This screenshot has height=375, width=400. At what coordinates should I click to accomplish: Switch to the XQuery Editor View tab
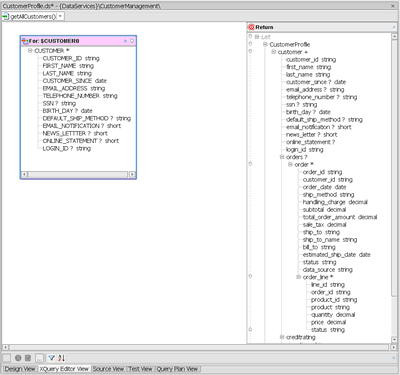coord(64,369)
